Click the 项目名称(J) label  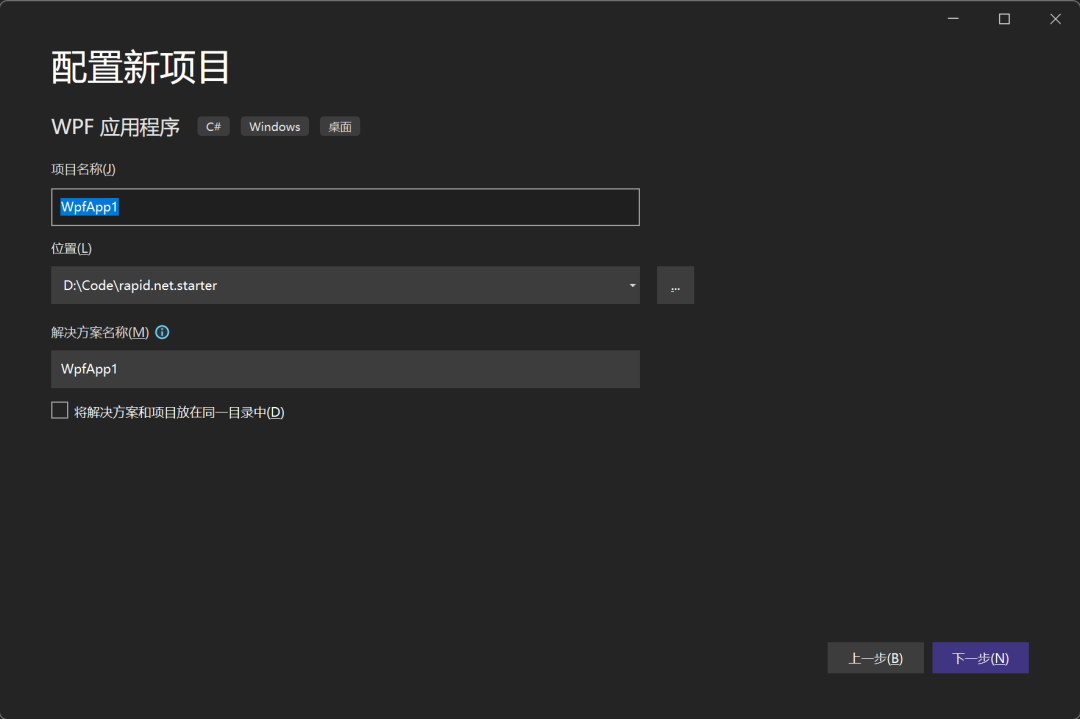coord(83,169)
